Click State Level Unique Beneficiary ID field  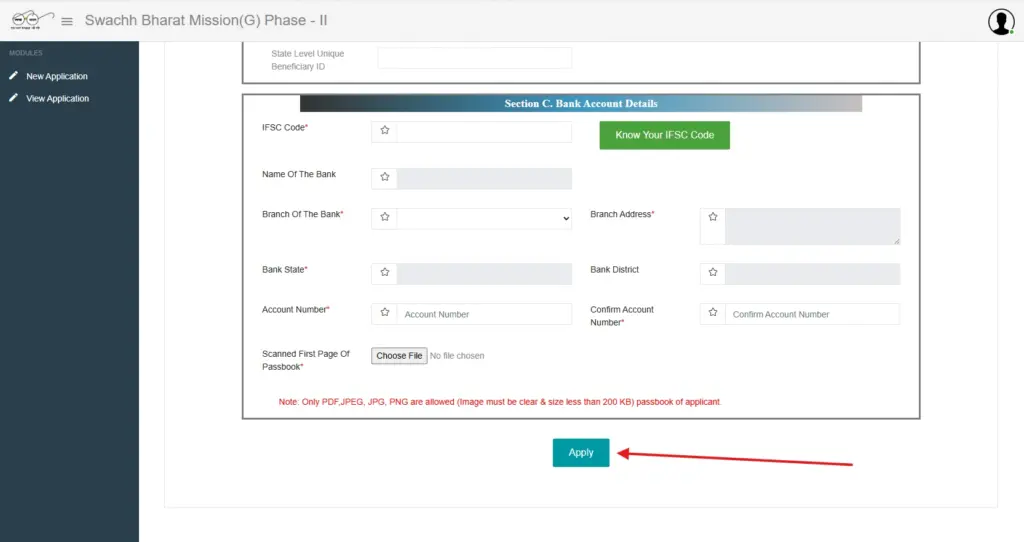click(475, 58)
